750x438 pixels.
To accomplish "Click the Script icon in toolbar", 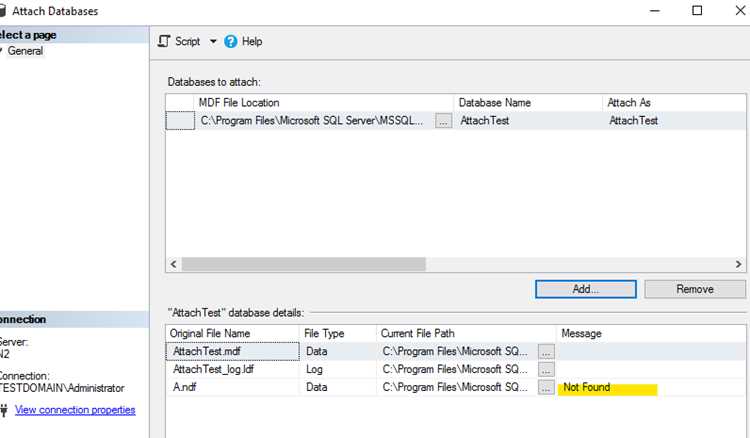I will click(164, 42).
